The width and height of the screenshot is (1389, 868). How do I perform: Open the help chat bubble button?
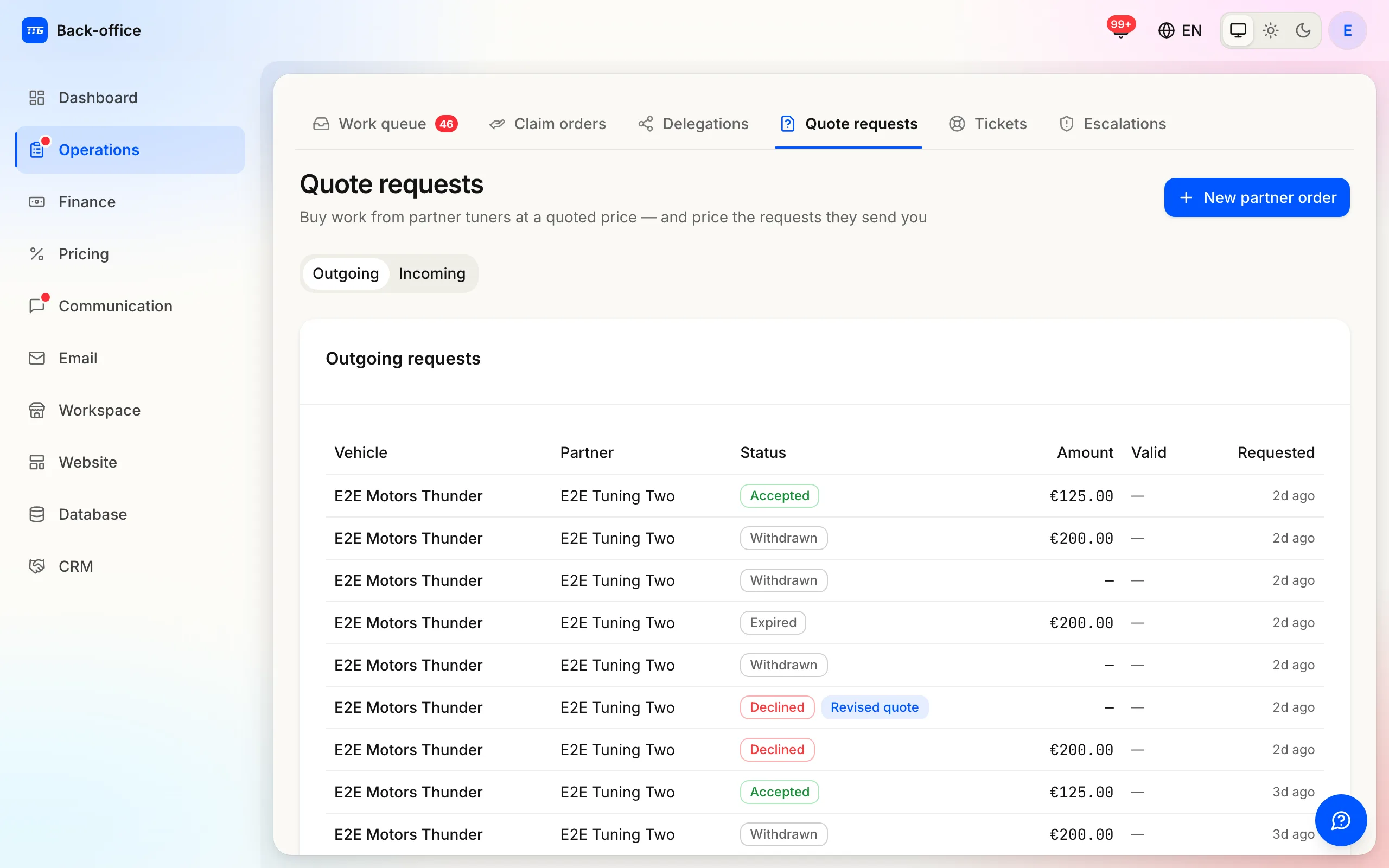pos(1341,820)
